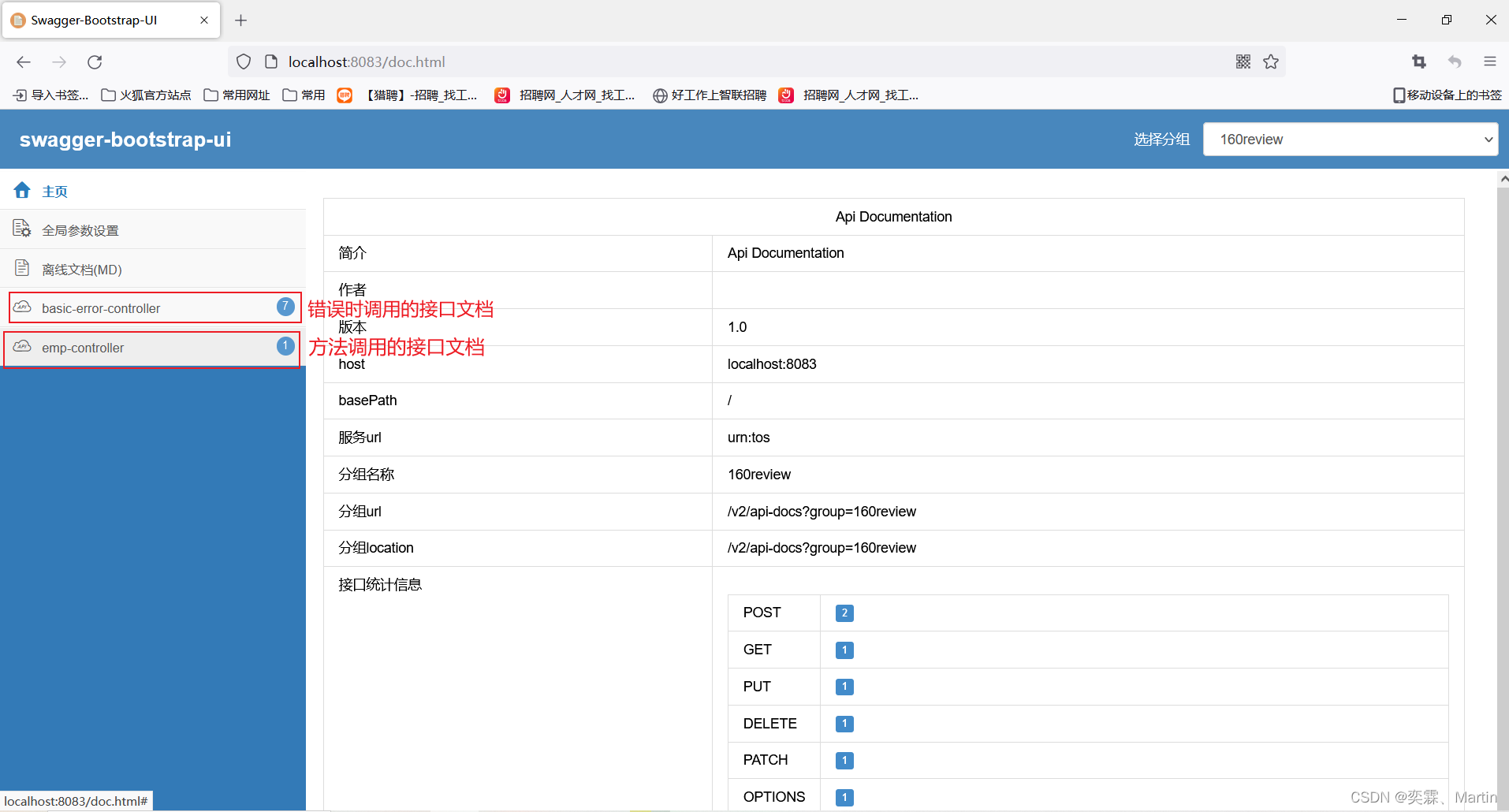Open the second 招聘网_人才网 bookmark
Viewport: 1509px width, 812px height.
point(848,95)
